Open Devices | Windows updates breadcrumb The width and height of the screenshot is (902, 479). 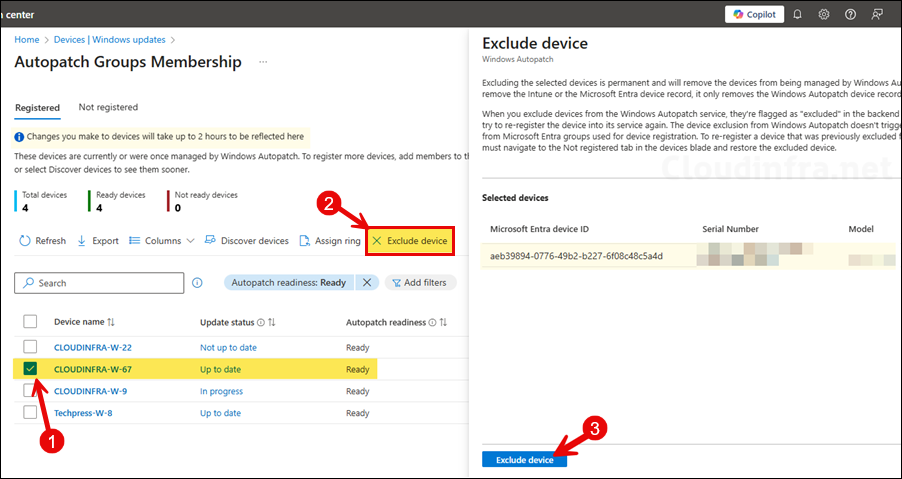tap(109, 40)
